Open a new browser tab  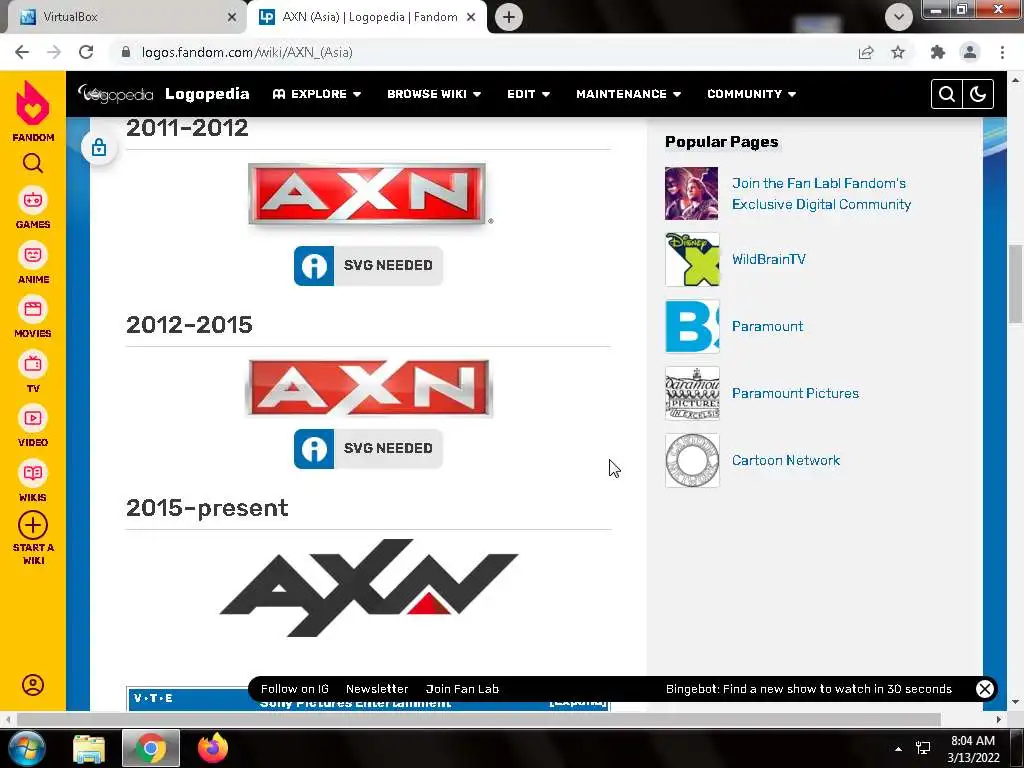509,17
